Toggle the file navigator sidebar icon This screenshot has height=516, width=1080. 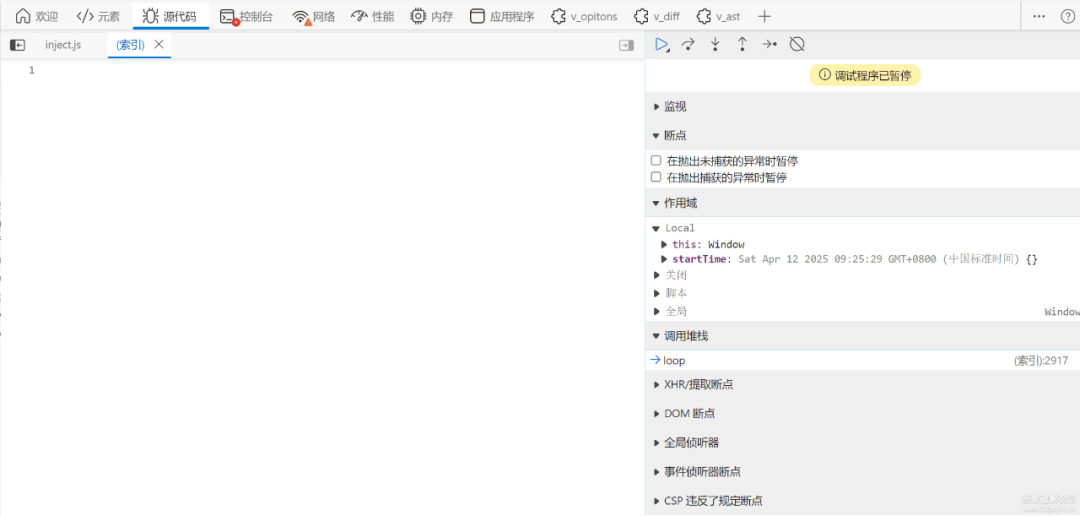pyautogui.click(x=18, y=45)
